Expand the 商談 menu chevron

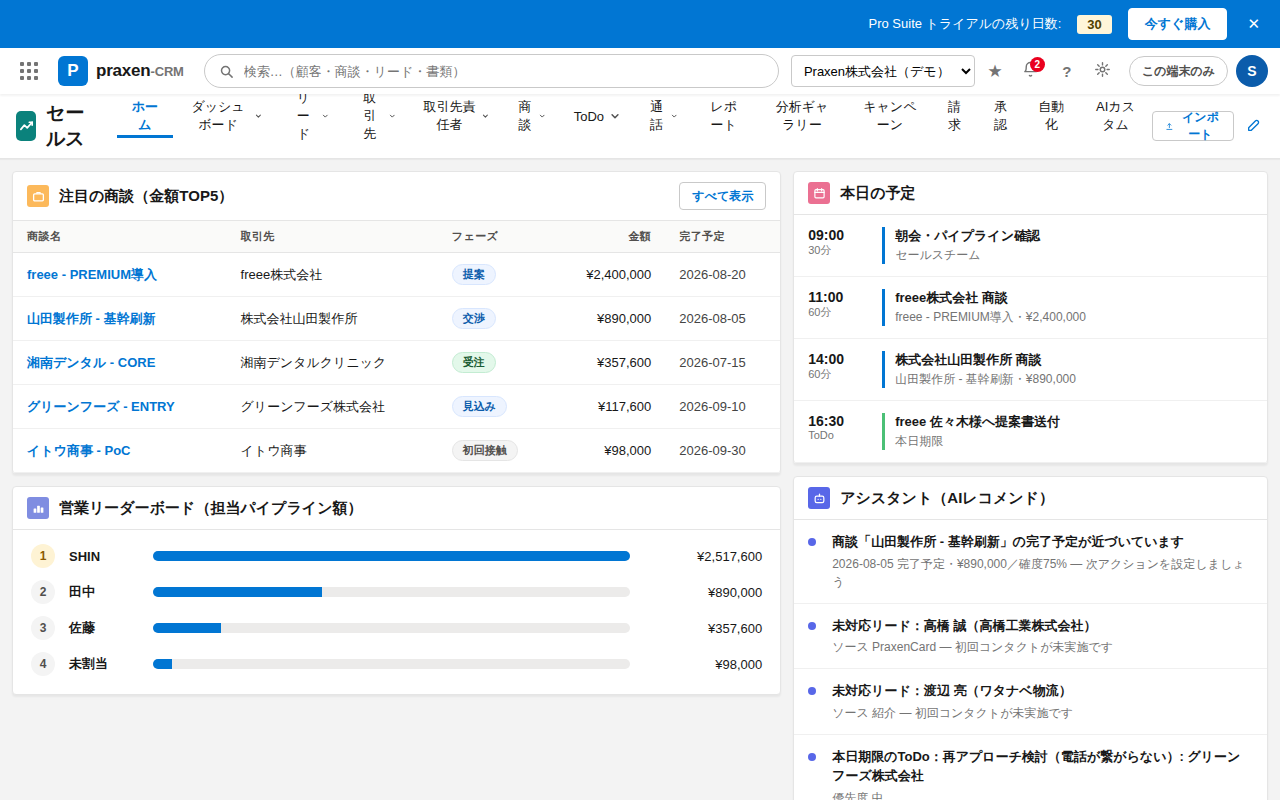pyautogui.click(x=542, y=116)
